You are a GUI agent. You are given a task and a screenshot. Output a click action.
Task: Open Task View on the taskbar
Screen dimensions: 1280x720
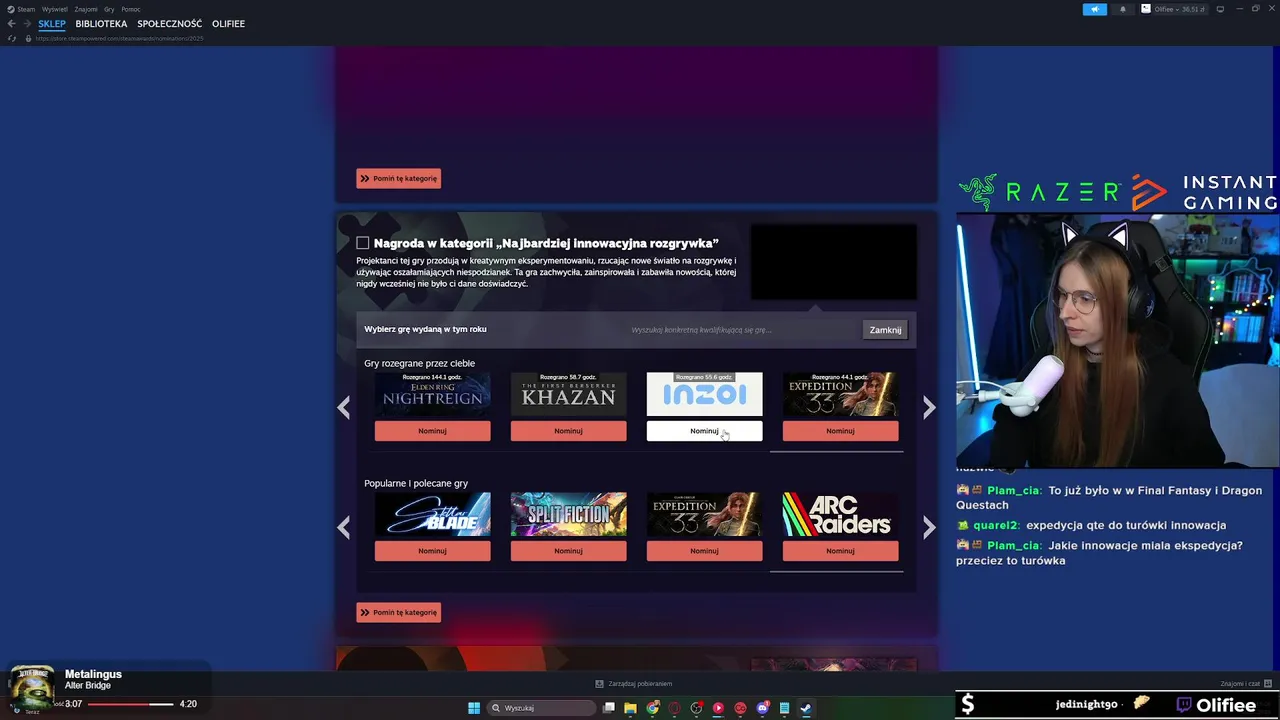pyautogui.click(x=608, y=708)
